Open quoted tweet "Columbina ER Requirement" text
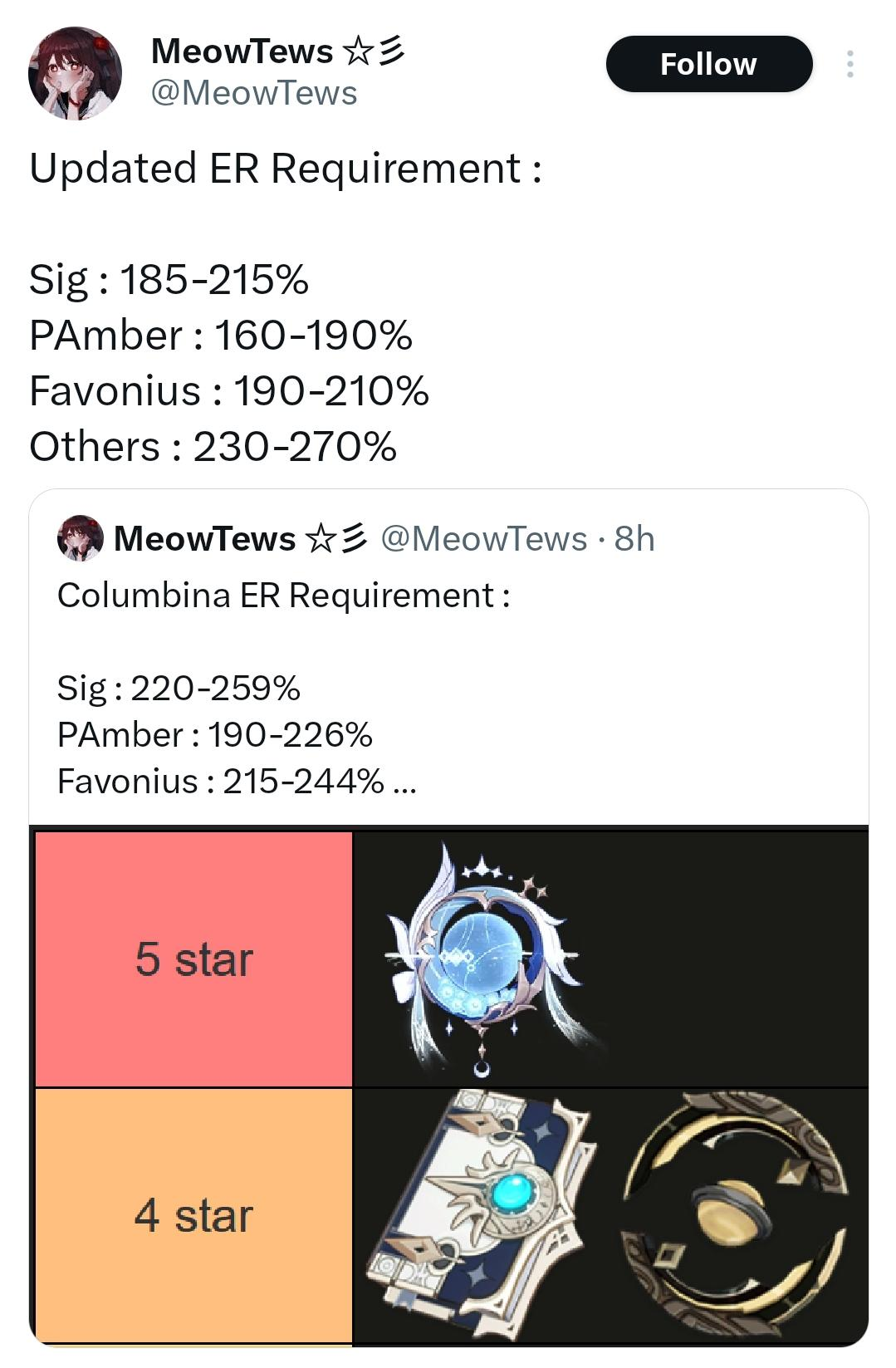Viewport: 896px width, 1368px height. point(283,596)
